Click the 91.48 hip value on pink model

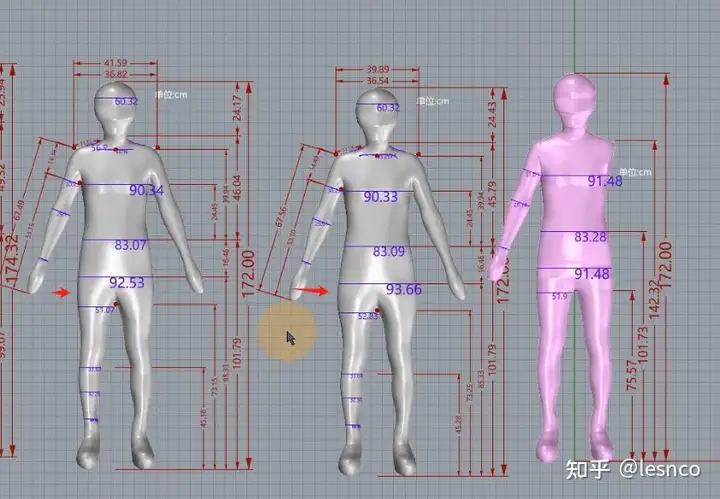pyautogui.click(x=592, y=274)
